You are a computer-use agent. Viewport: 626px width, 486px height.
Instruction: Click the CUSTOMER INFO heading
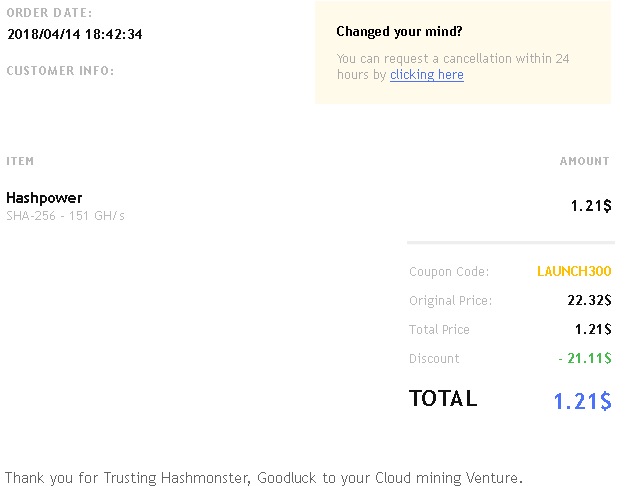click(x=60, y=71)
